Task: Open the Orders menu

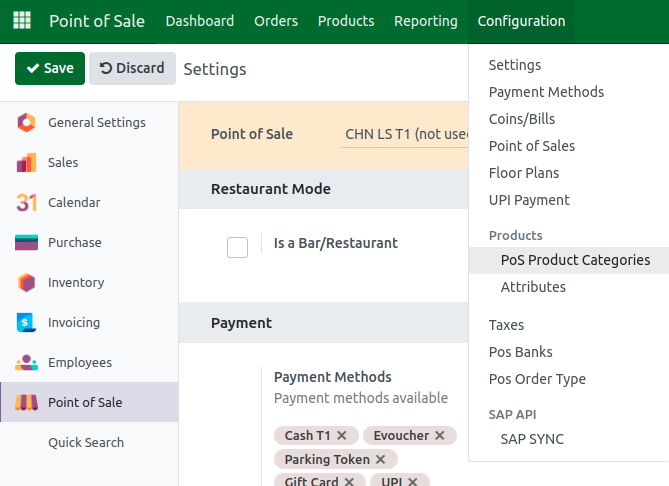Action: point(276,21)
